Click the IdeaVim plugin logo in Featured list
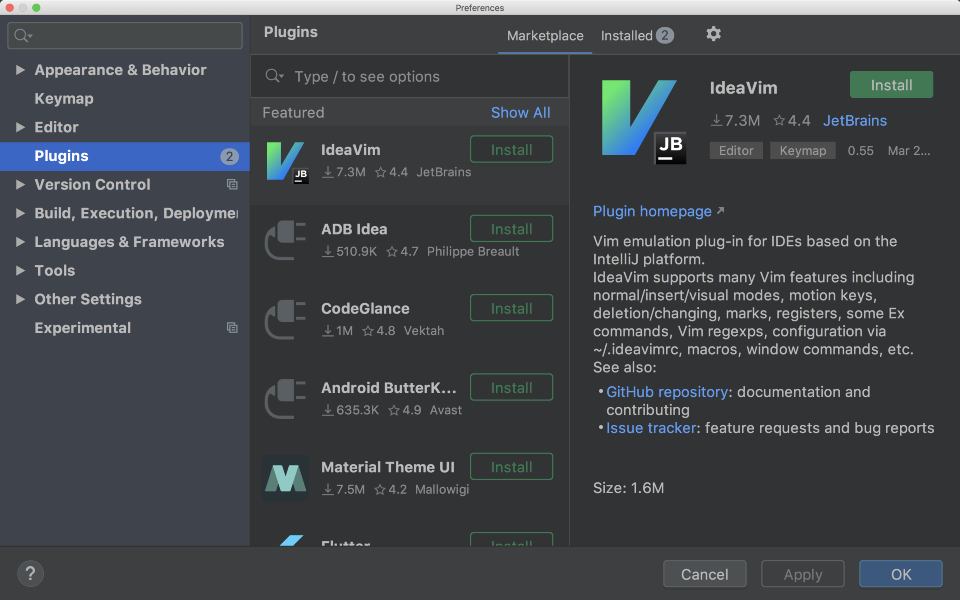The height and width of the screenshot is (600, 960). [285, 158]
